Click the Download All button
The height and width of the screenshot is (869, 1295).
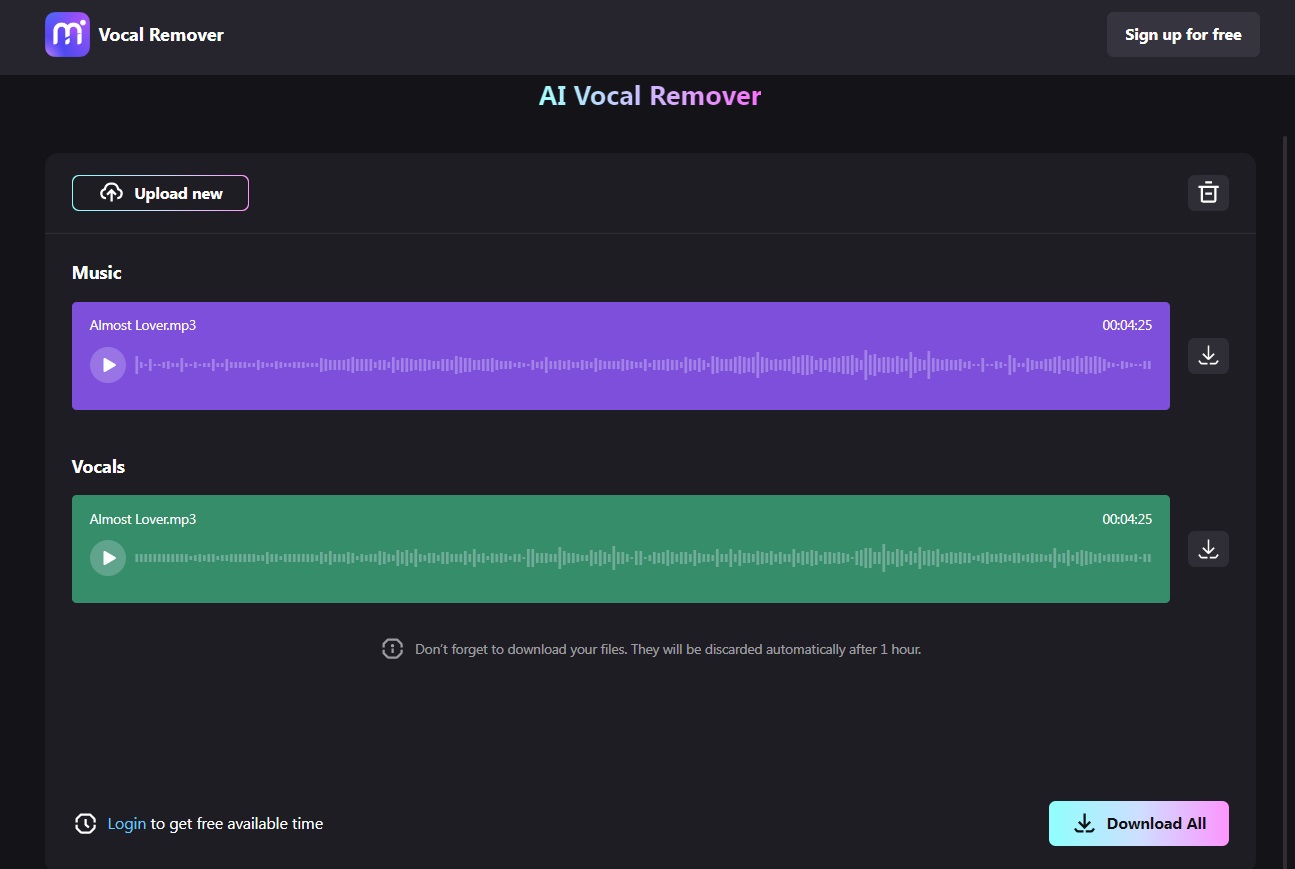coord(1139,824)
